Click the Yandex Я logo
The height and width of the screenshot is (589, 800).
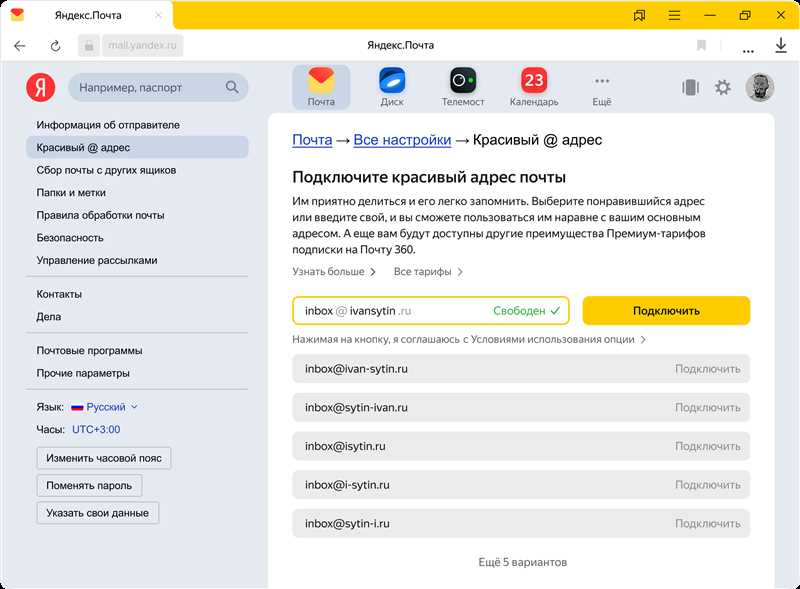pyautogui.click(x=40, y=87)
